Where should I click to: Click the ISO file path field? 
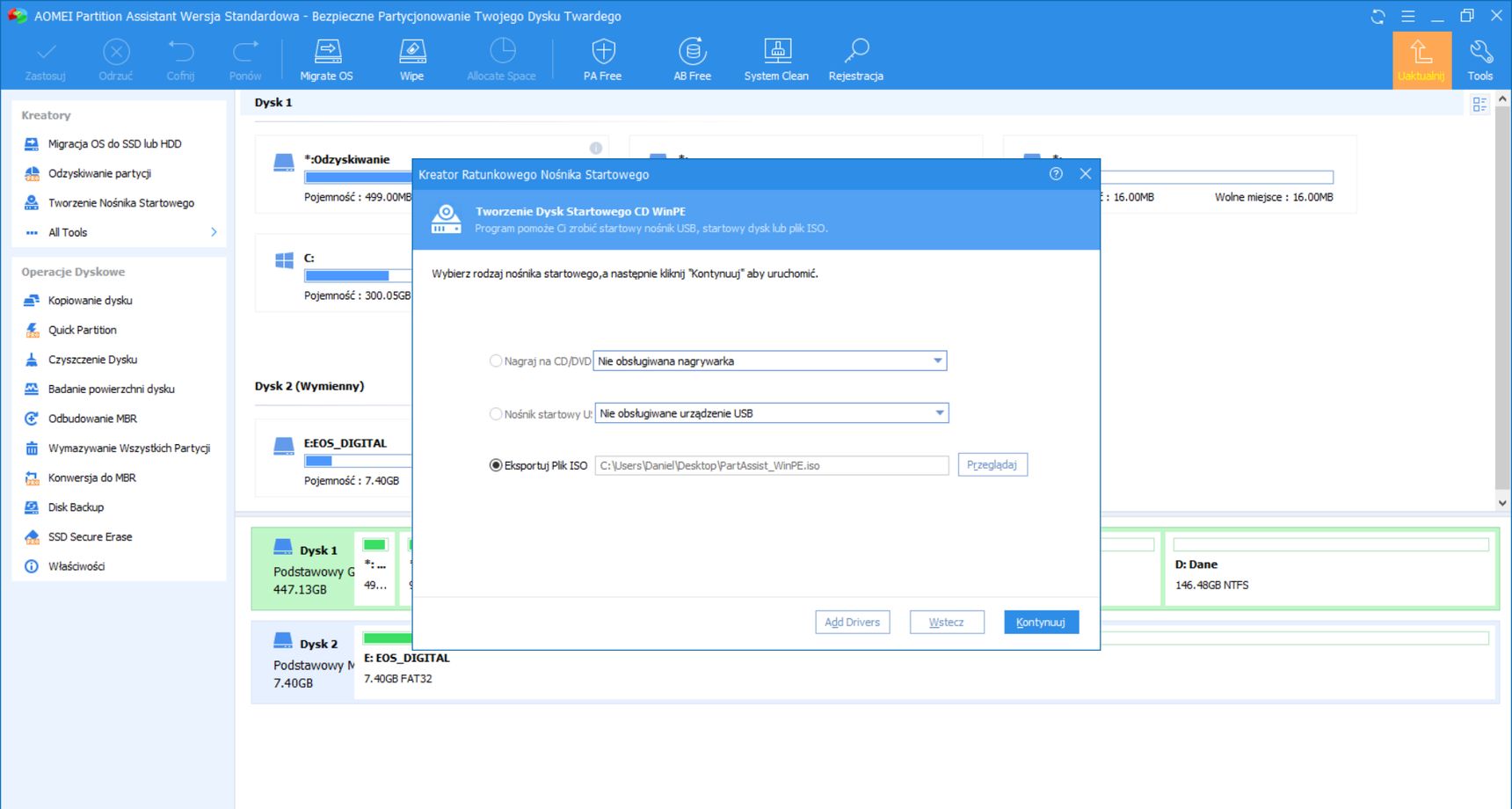(x=772, y=465)
